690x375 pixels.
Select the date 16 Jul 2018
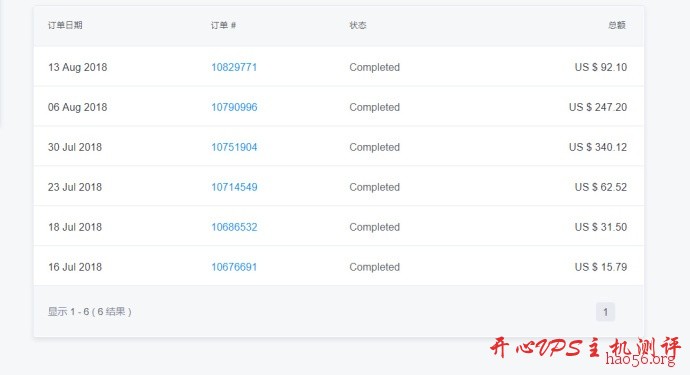[x=75, y=267]
